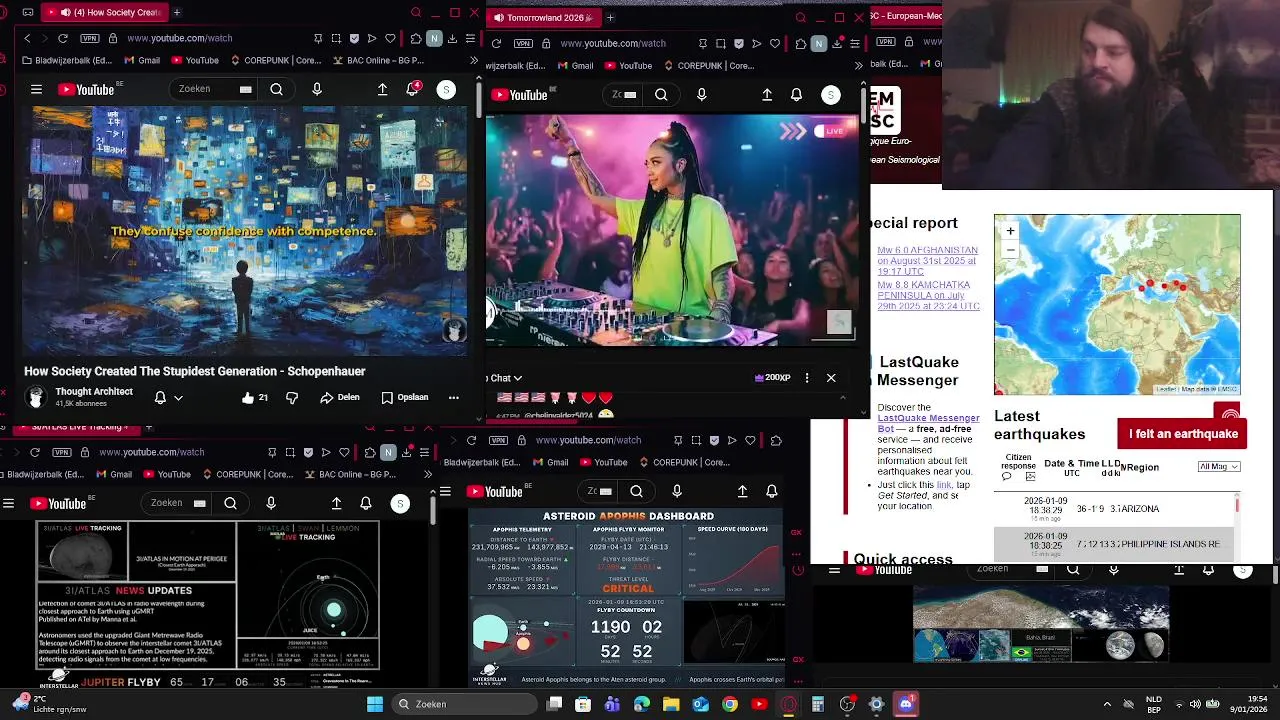Image resolution: width=1280 pixels, height=720 pixels.
Task: Toggle VPN in Tomorrowland browser window
Action: click(522, 43)
